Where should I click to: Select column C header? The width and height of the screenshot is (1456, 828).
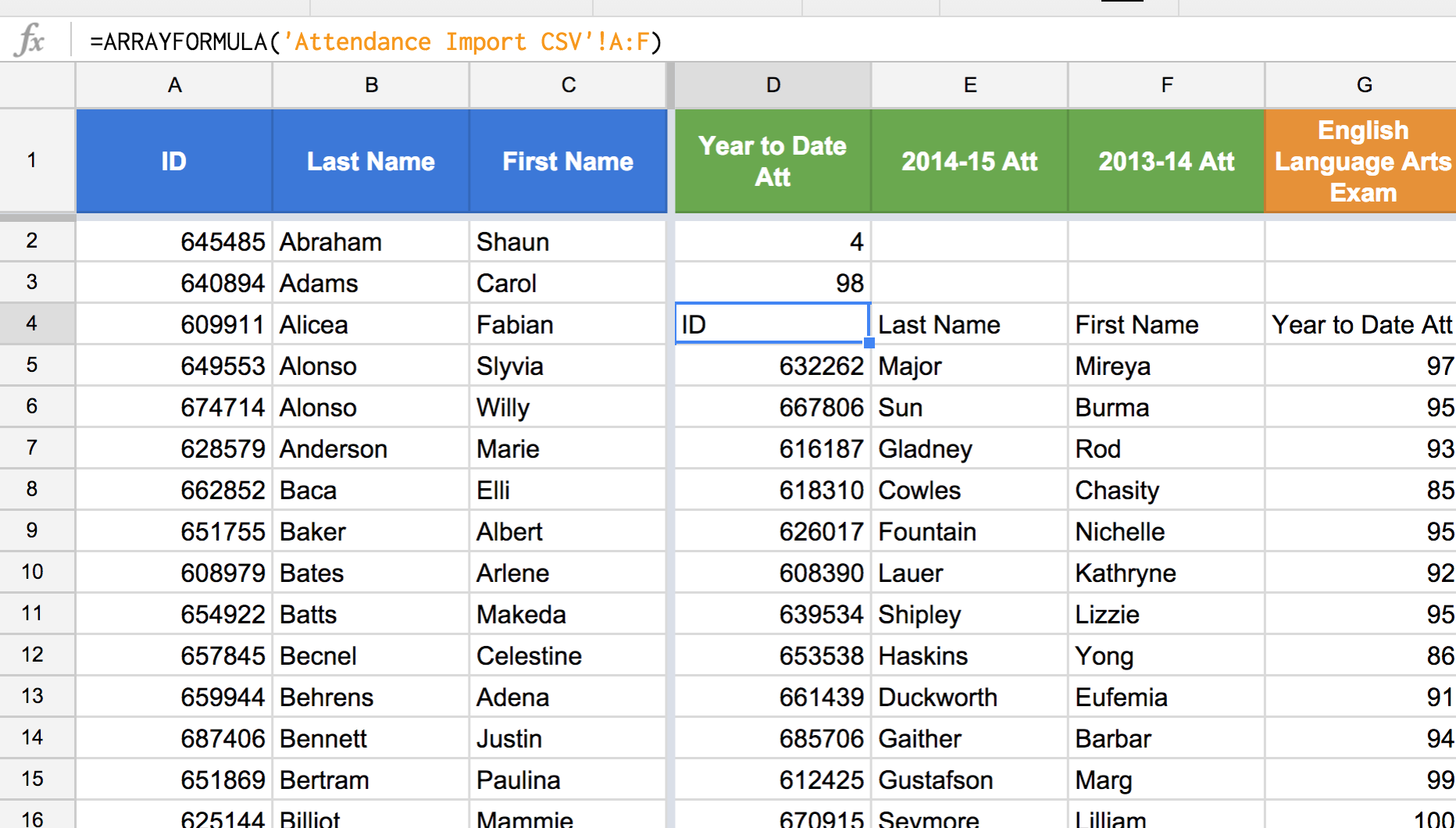coord(568,85)
